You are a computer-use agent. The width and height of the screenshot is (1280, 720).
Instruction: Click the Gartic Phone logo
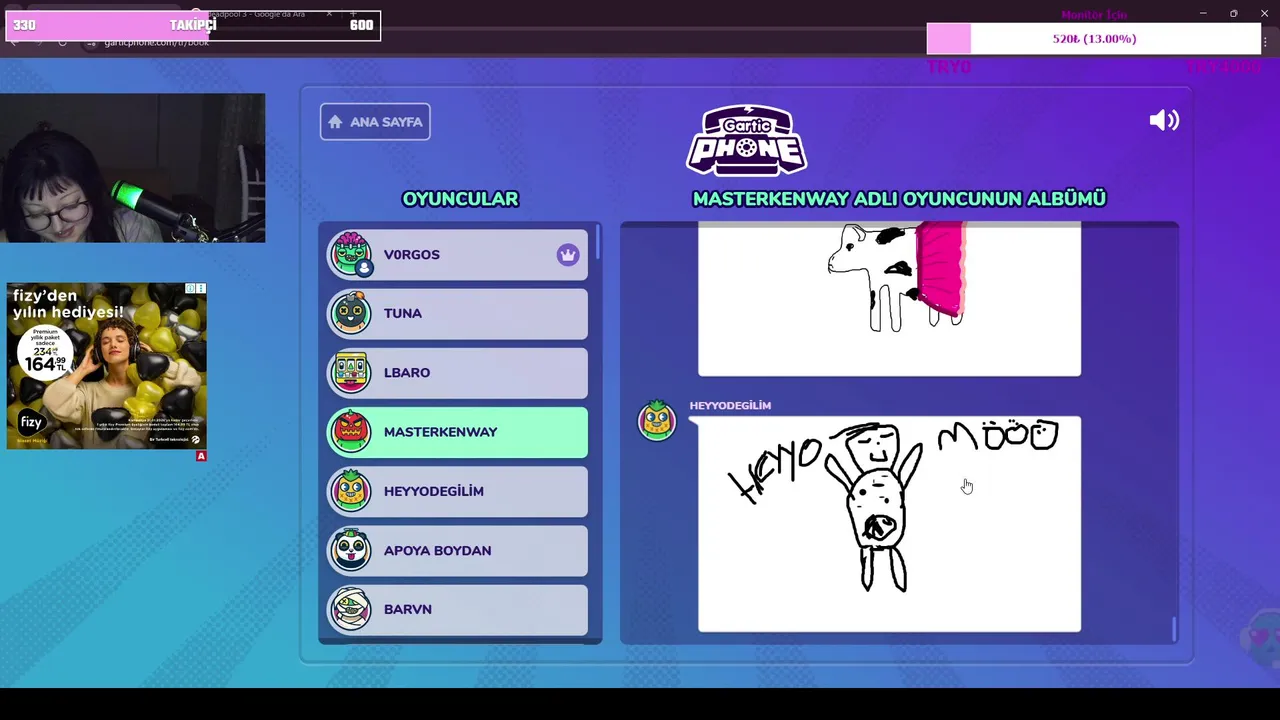[x=746, y=140]
